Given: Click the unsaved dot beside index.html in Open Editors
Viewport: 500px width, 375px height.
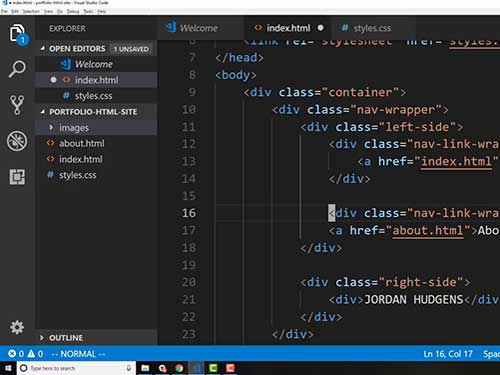Looking at the screenshot, I should (x=53, y=80).
